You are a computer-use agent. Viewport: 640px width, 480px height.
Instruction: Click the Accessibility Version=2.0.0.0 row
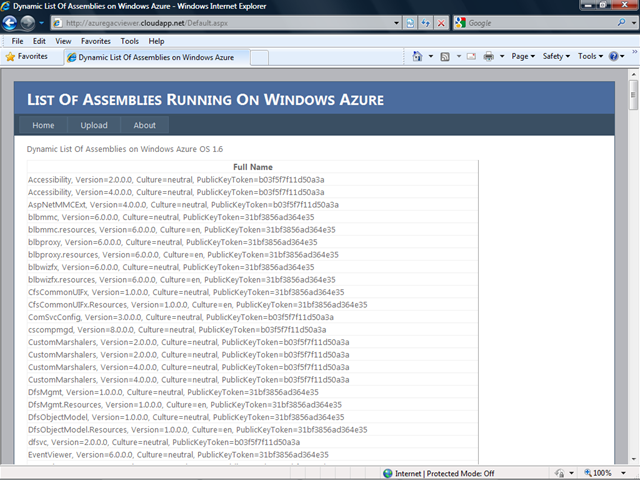(x=253, y=180)
